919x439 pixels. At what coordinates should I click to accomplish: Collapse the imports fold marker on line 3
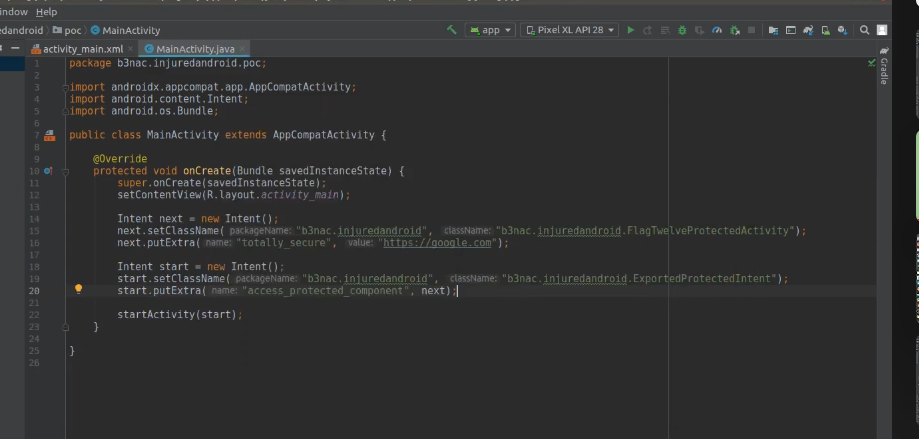pos(65,87)
